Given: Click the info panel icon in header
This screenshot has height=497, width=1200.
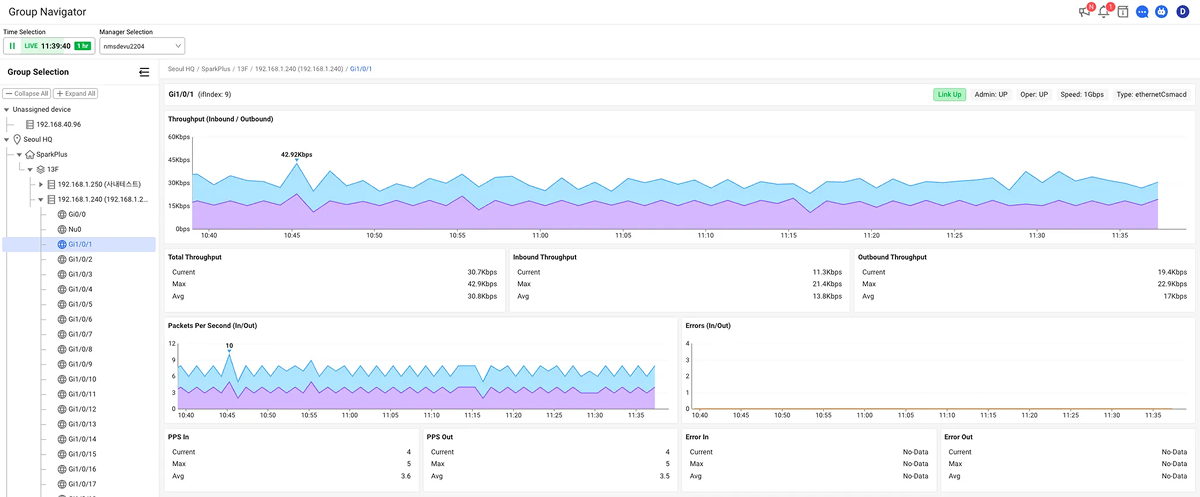Looking at the screenshot, I should click(x=1123, y=12).
